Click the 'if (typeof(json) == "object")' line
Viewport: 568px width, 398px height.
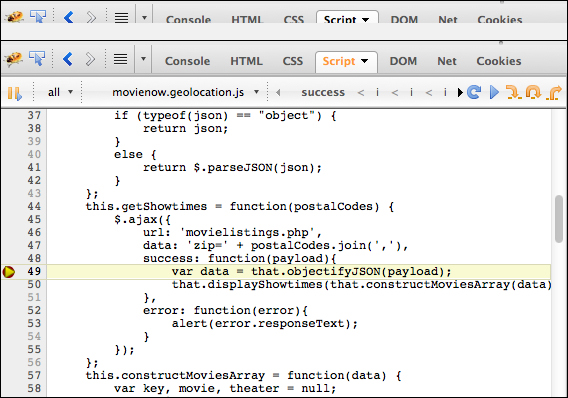point(225,116)
